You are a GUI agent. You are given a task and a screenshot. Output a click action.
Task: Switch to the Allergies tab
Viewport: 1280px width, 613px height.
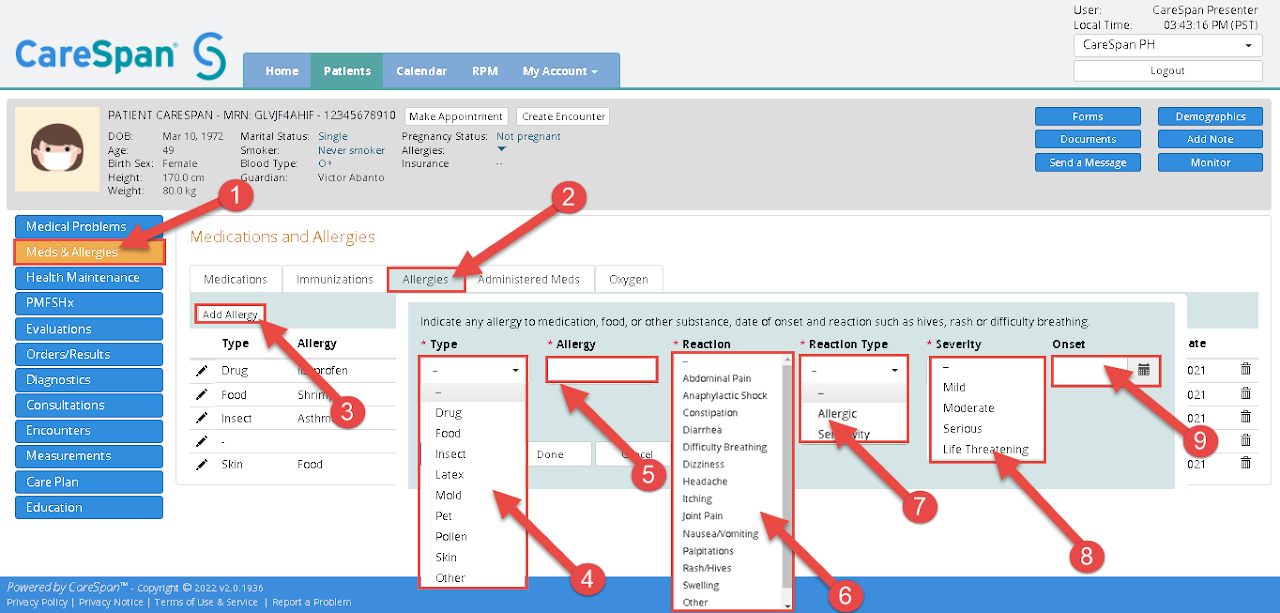click(426, 279)
